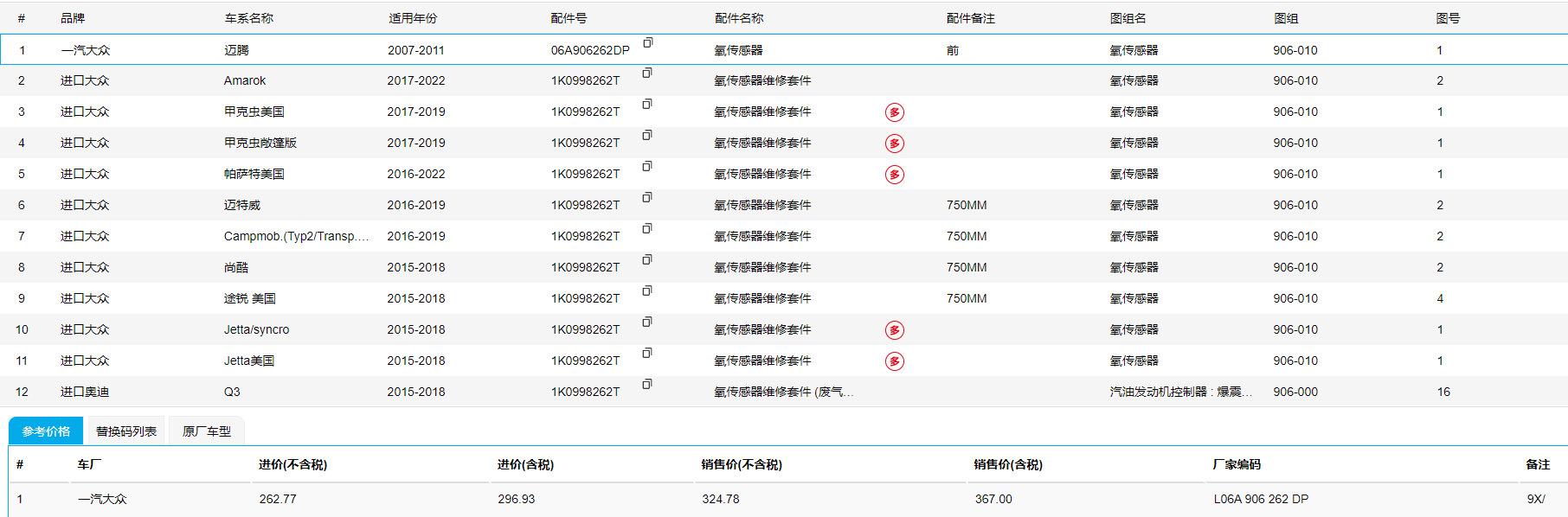This screenshot has width=1568, height=517.
Task: Open red 多 badge in Jetta美国 row
Action: 895,361
